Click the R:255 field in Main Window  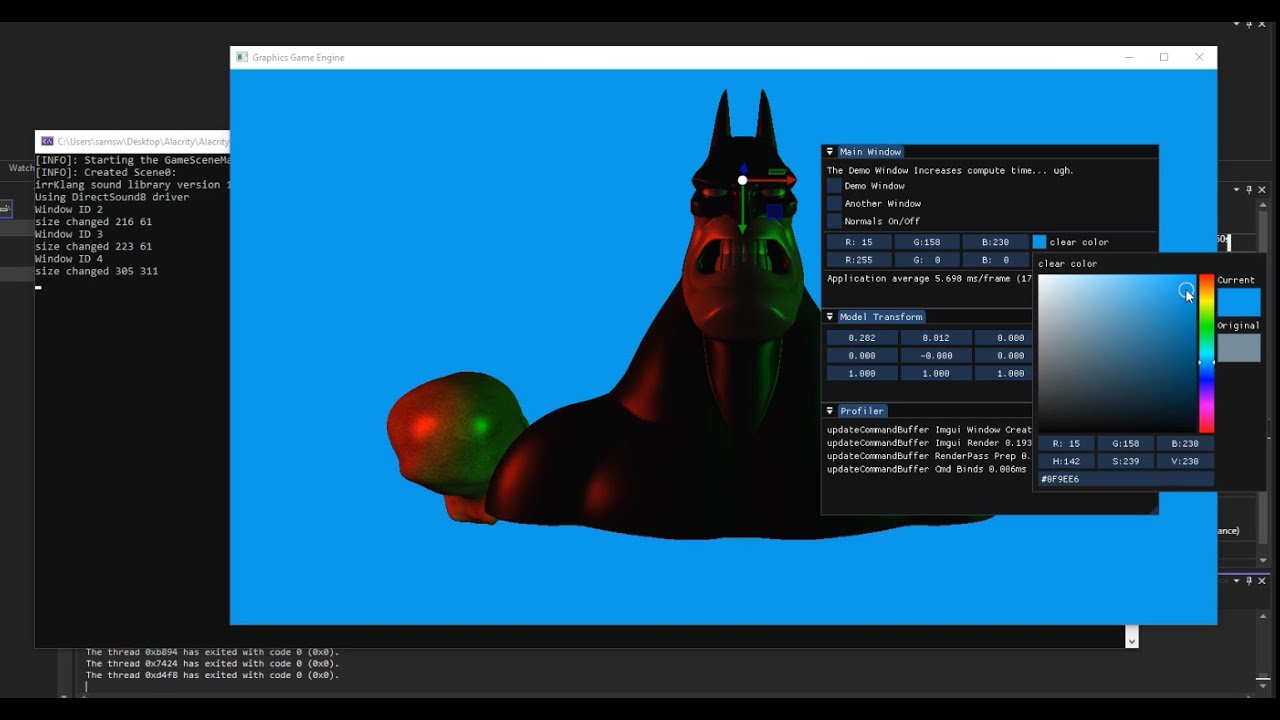click(x=858, y=260)
